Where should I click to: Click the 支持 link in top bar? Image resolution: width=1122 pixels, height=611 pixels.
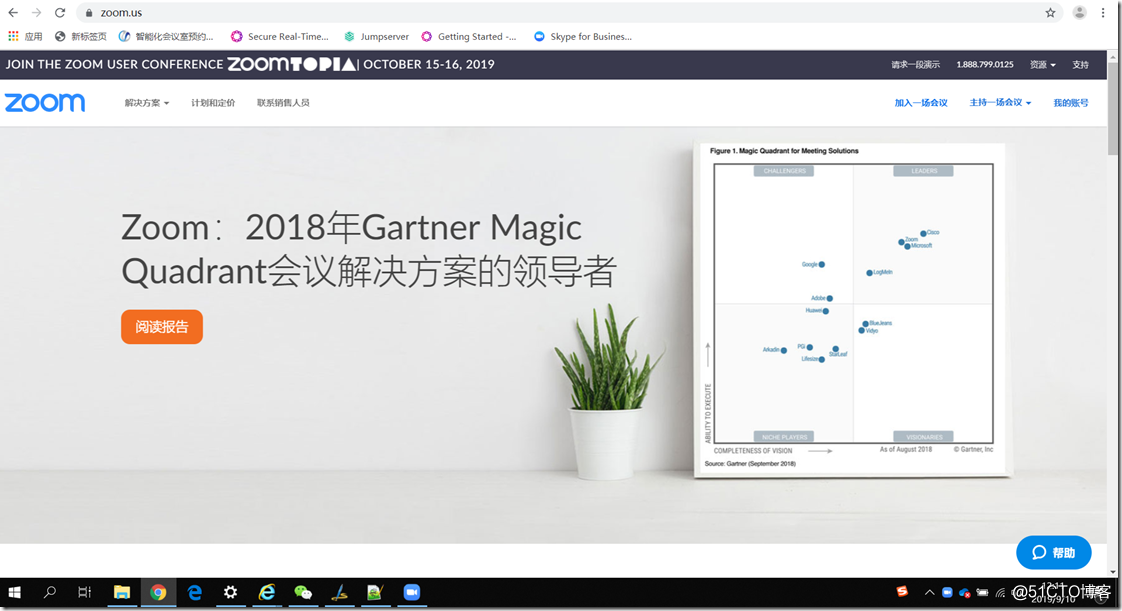[1080, 64]
